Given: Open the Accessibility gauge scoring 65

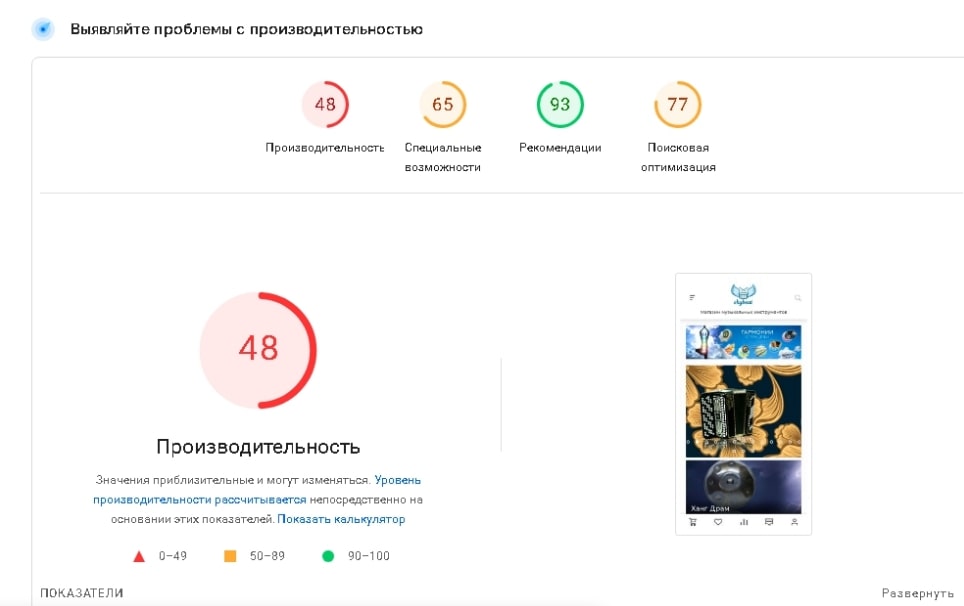Looking at the screenshot, I should [x=443, y=104].
